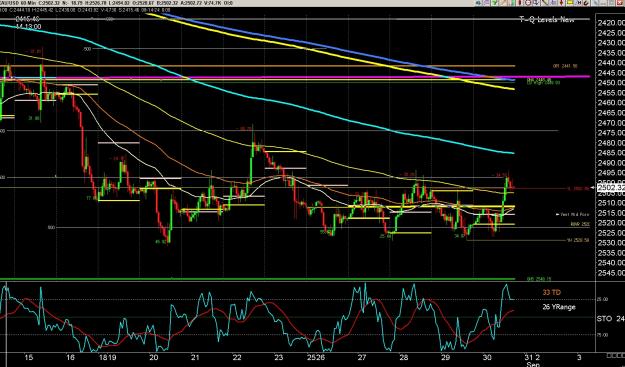Click date 29 on the time axis

(x=446, y=357)
